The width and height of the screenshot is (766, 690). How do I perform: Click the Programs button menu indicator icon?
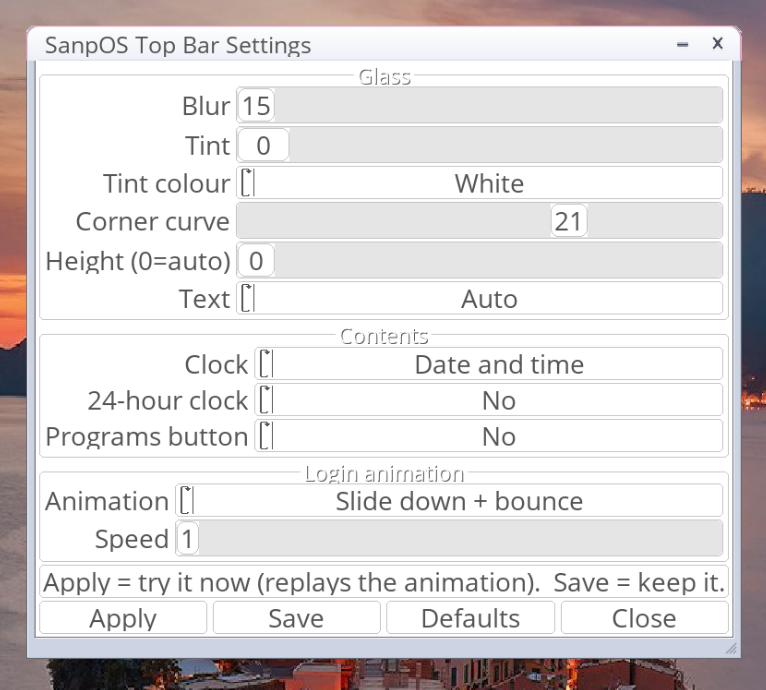coord(266,436)
